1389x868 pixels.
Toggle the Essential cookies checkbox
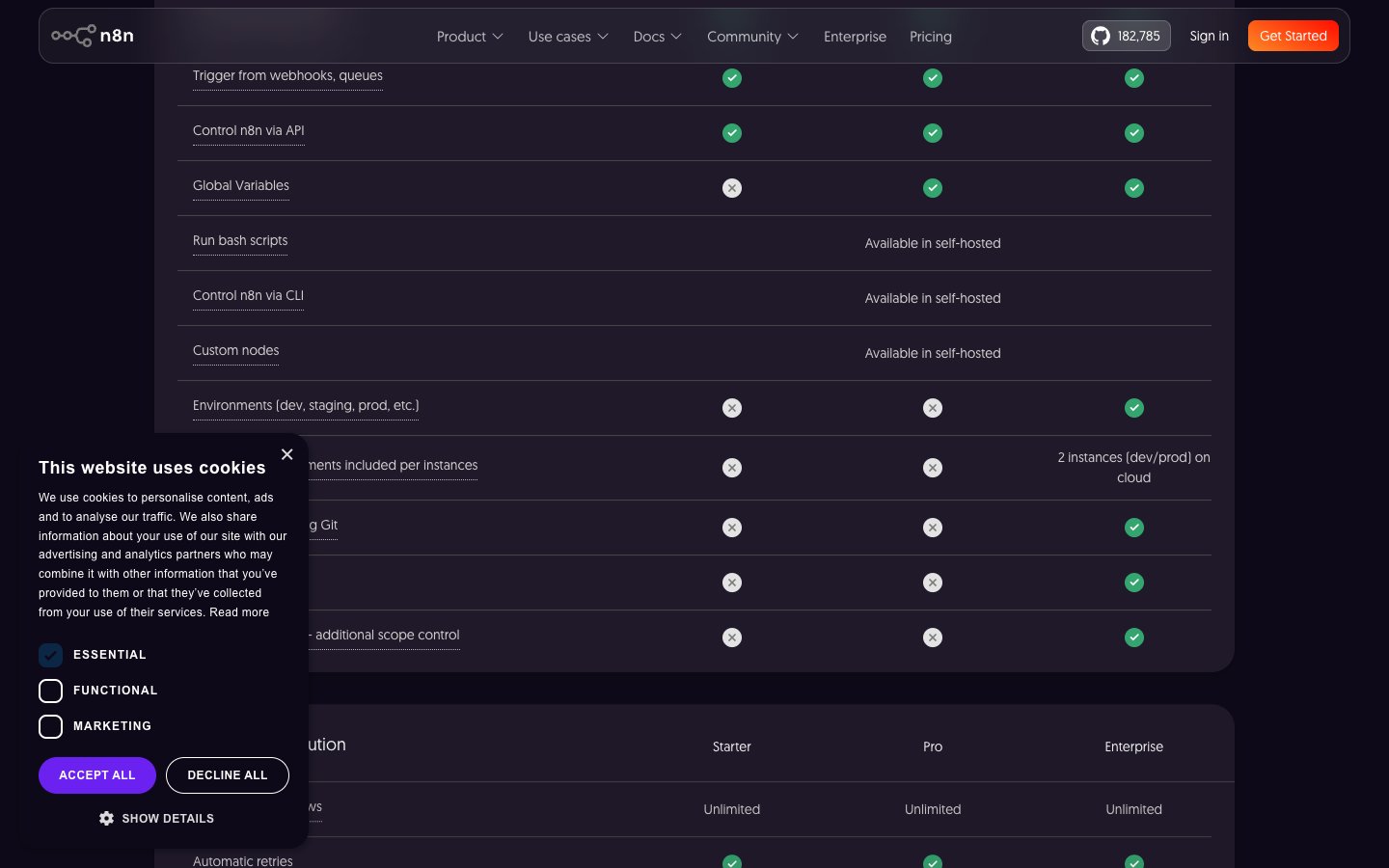[x=51, y=655]
